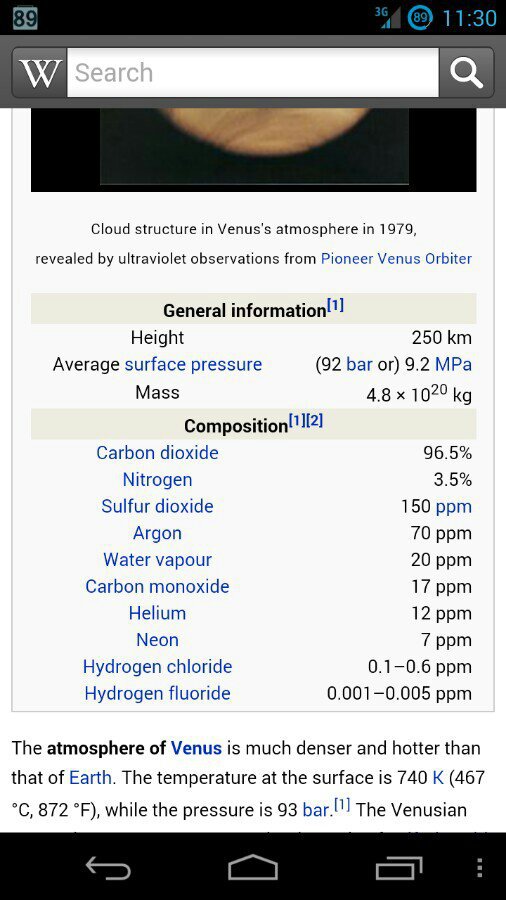Tap the 89 notification icon

(x=25, y=18)
